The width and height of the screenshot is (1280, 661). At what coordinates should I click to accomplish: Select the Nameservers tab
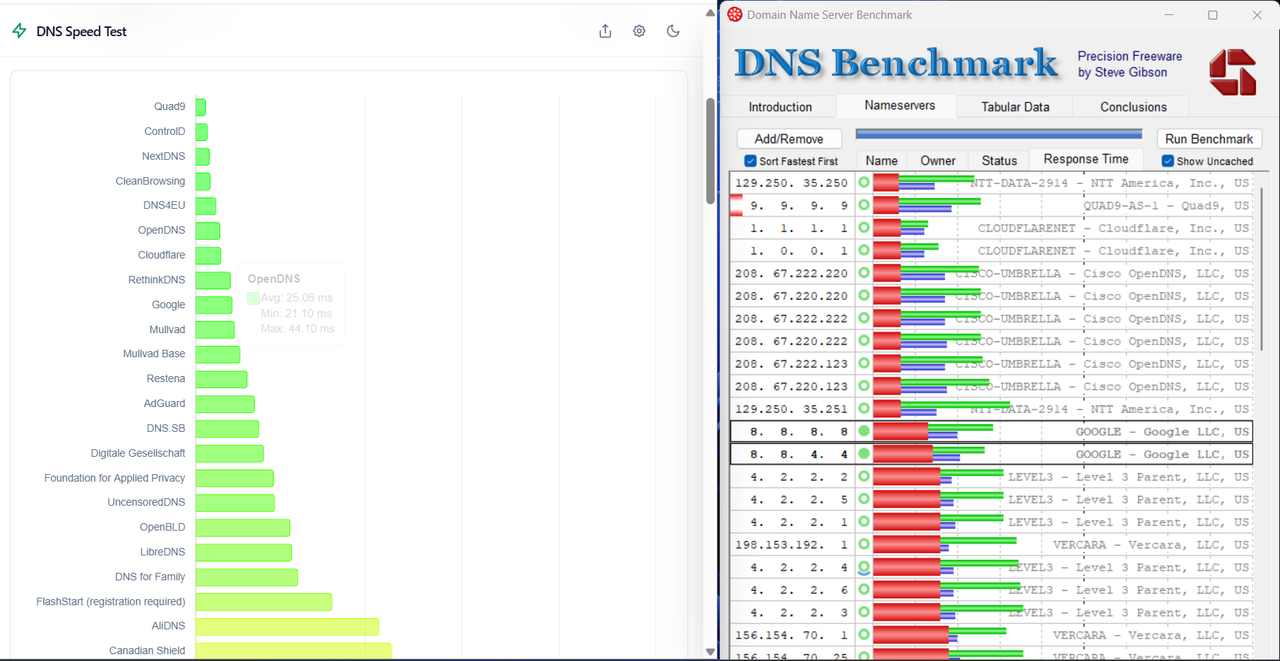pyautogui.click(x=900, y=105)
